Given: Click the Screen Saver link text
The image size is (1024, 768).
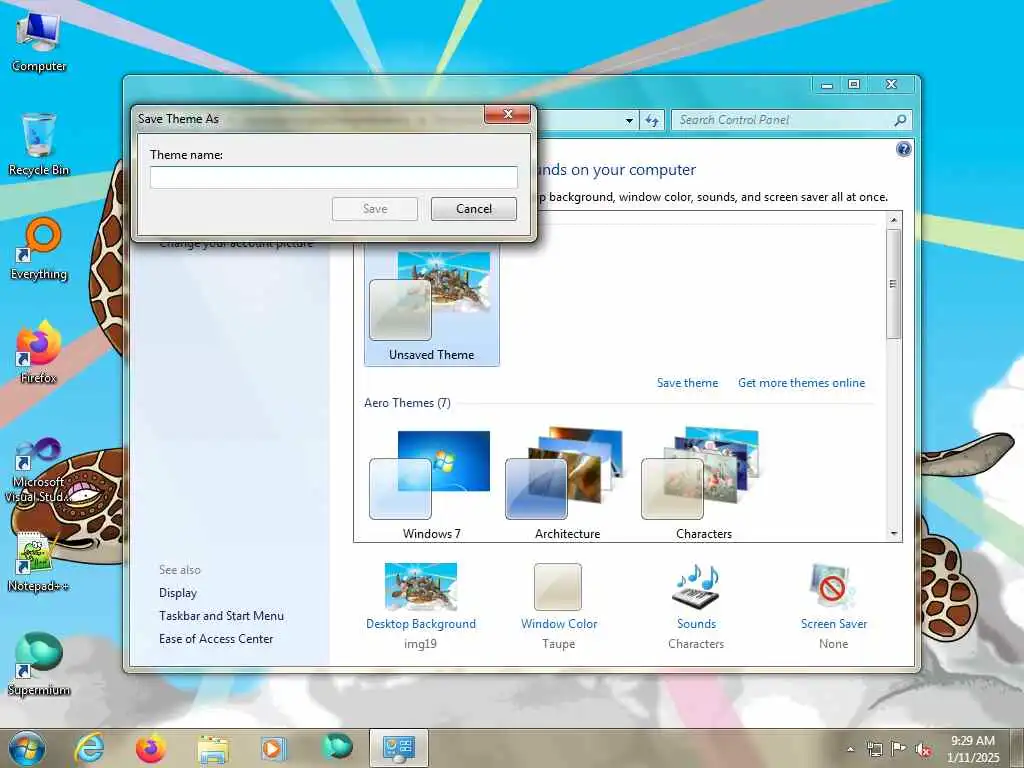Looking at the screenshot, I should [834, 624].
